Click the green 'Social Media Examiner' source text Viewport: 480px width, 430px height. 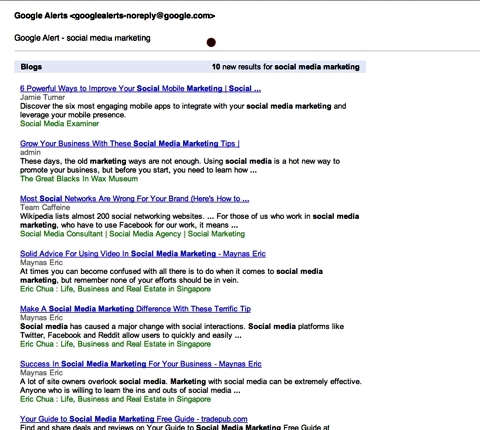coord(59,124)
